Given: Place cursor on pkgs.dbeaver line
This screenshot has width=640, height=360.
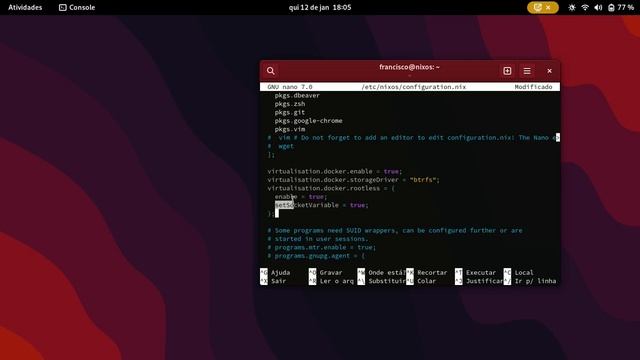Looking at the screenshot, I should (x=297, y=96).
